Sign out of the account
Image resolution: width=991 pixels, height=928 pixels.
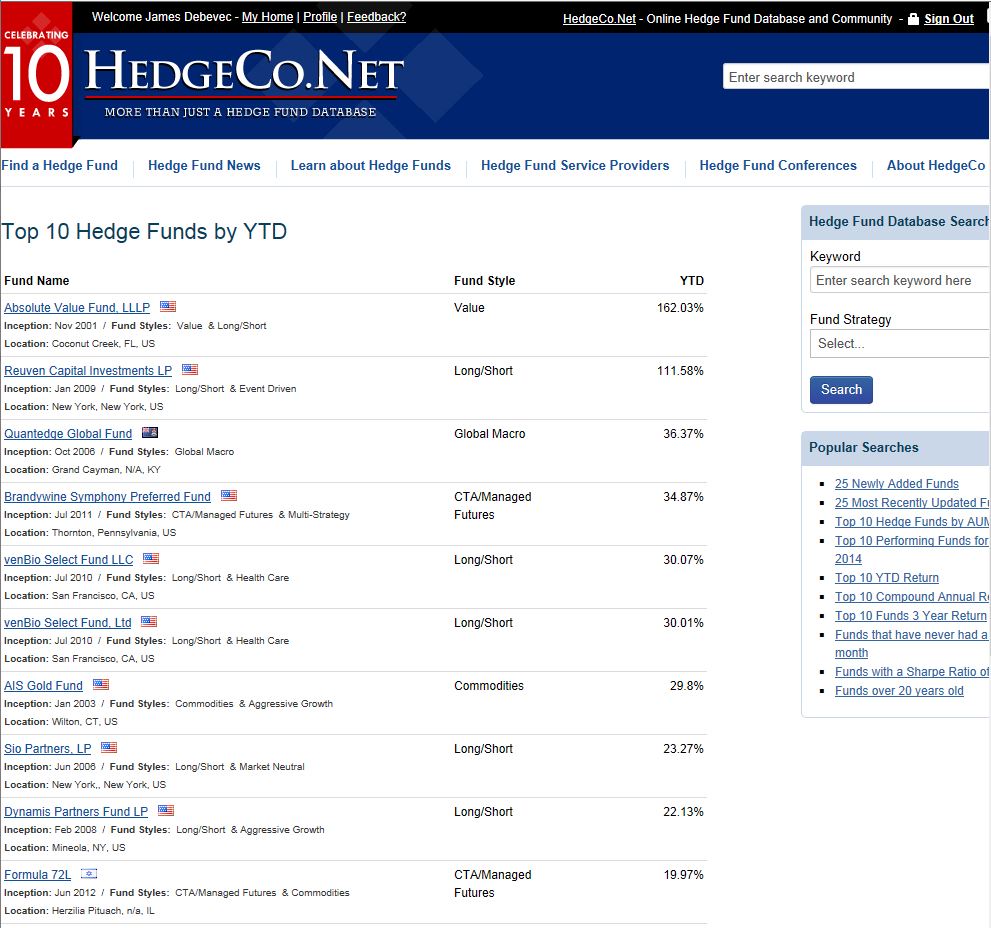(949, 19)
